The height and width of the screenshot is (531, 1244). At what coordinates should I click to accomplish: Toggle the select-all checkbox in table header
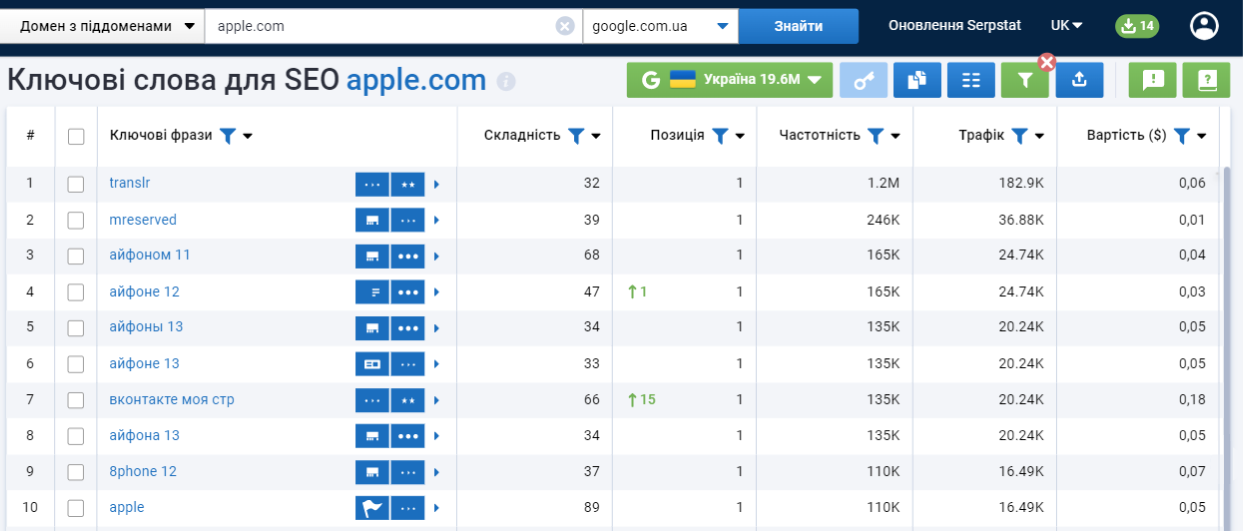click(x=76, y=136)
